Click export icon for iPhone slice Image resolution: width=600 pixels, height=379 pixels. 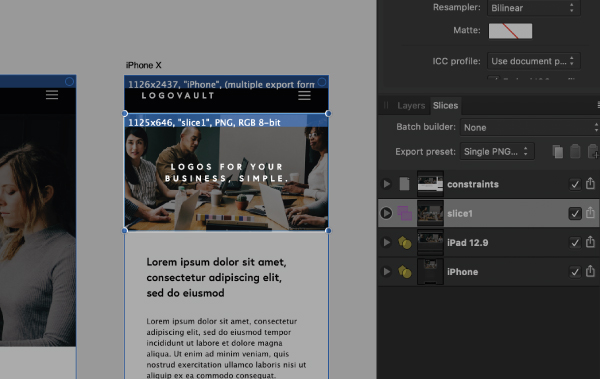(590, 271)
